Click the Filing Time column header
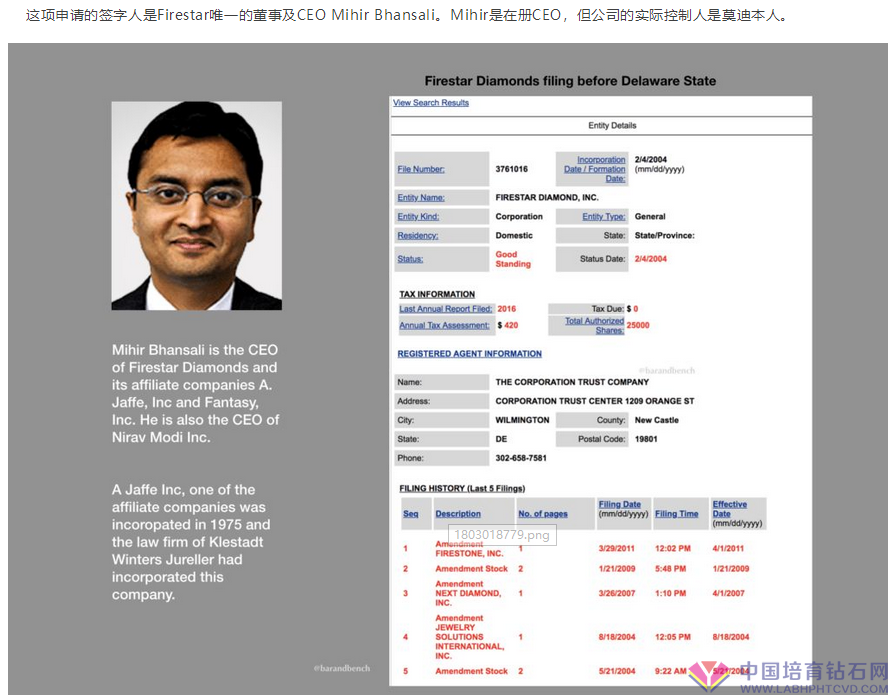The height and width of the screenshot is (695, 888). [x=677, y=514]
